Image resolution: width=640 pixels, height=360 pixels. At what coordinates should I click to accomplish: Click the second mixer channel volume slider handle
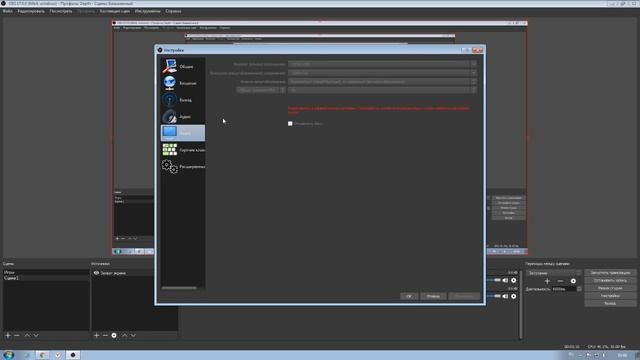coord(497,296)
